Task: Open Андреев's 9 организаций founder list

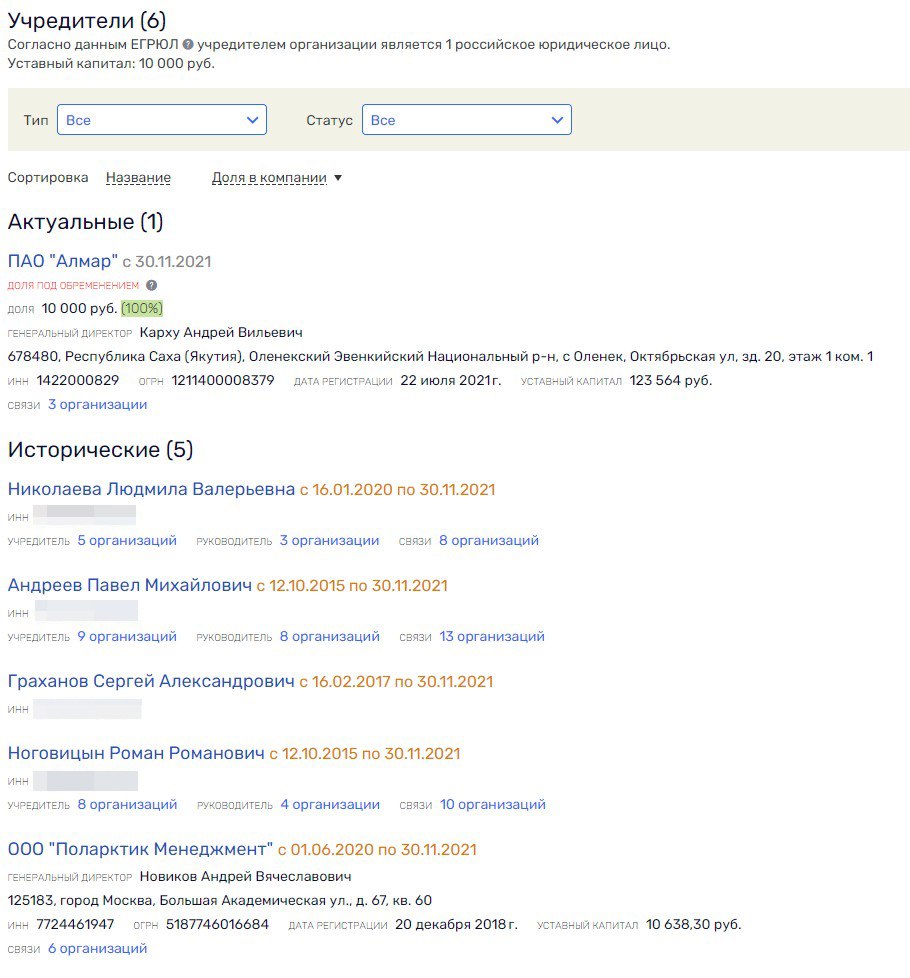Action: [127, 636]
